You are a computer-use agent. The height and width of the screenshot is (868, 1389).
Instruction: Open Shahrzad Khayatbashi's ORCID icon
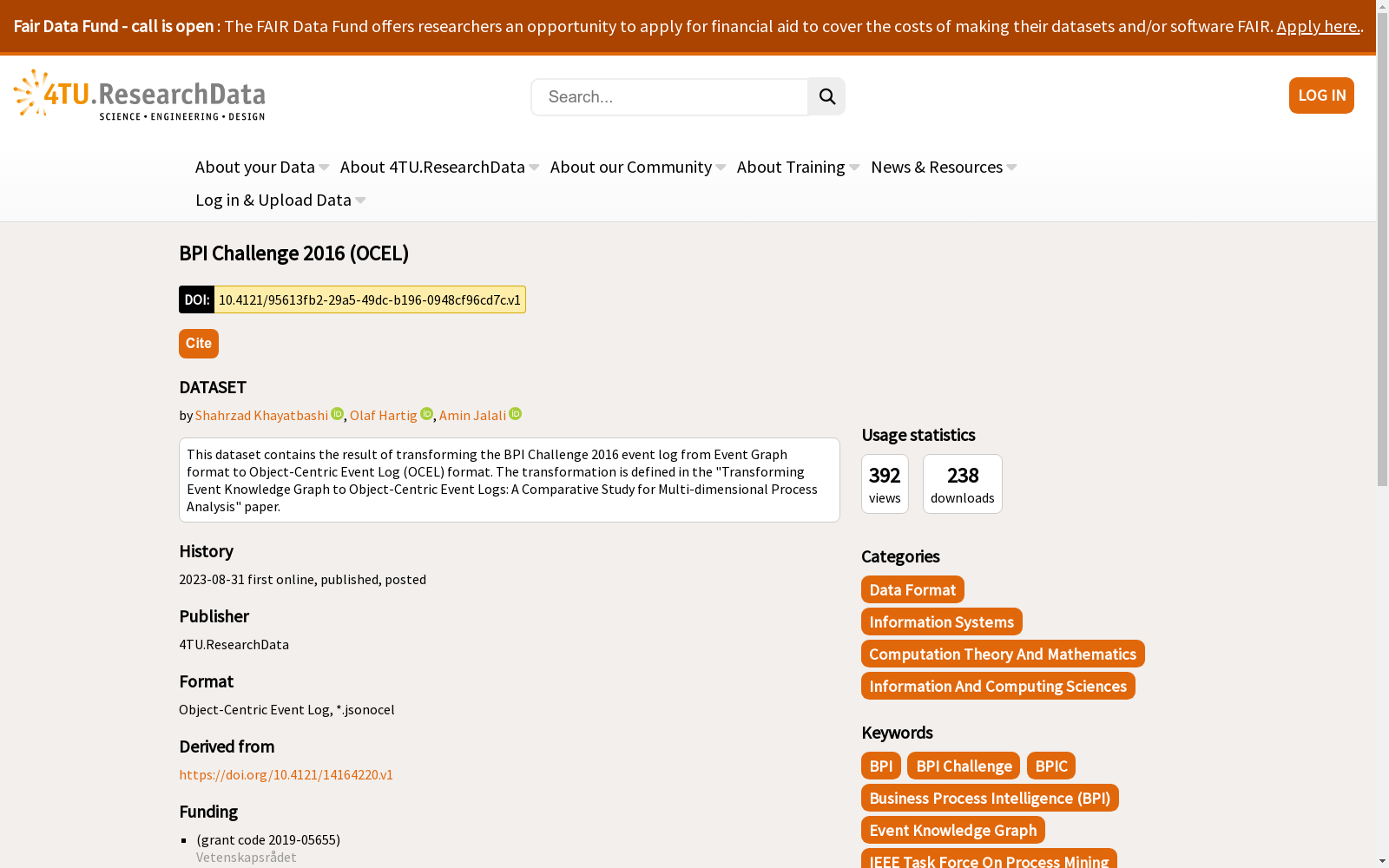coord(338,414)
